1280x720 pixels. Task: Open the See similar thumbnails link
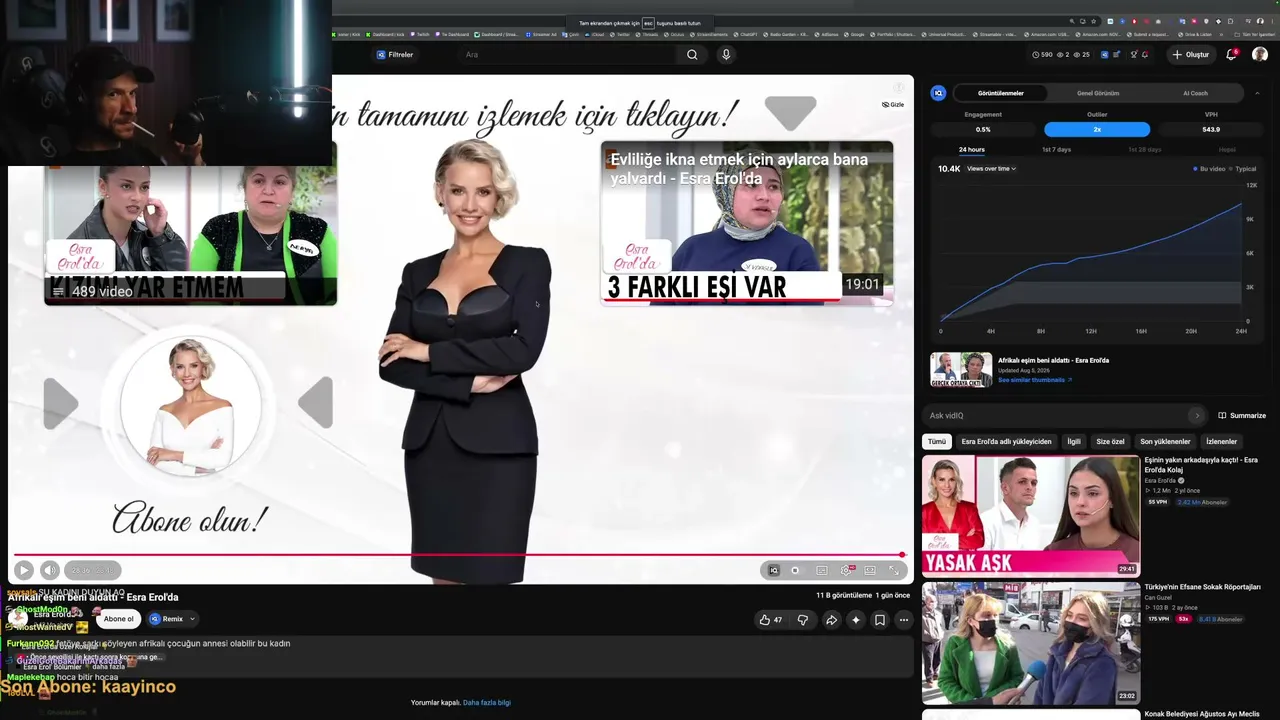click(x=1035, y=380)
